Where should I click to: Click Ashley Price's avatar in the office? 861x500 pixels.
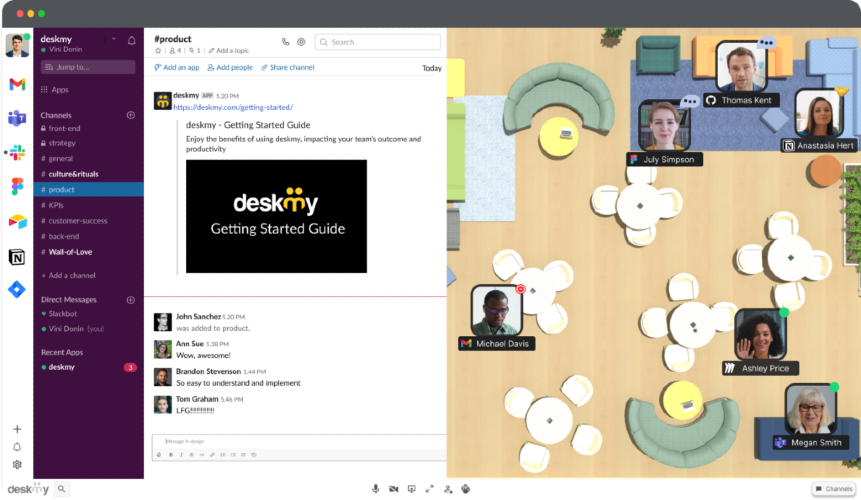point(761,334)
